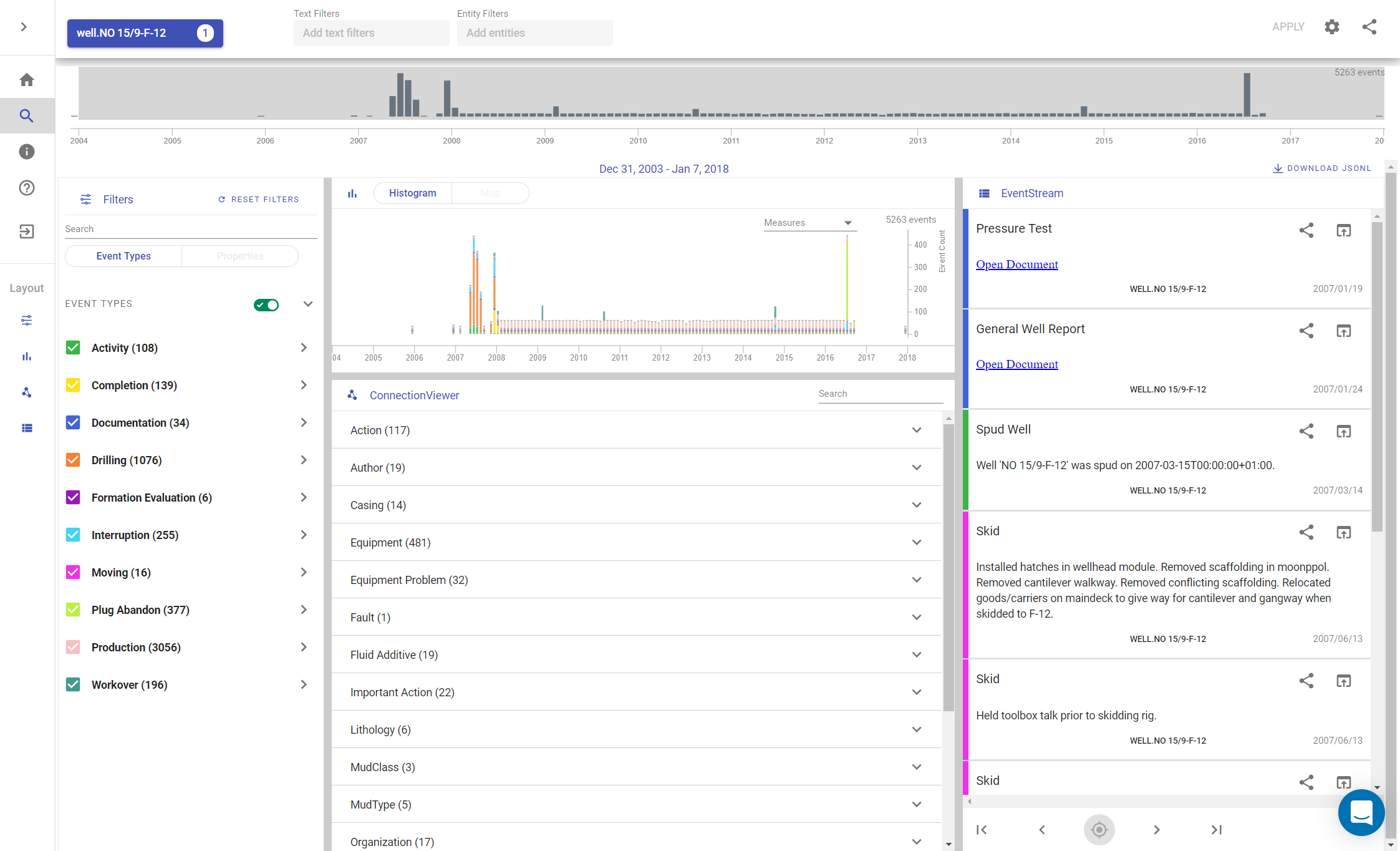Select the Event Types filter tab
The image size is (1400, 851).
pyautogui.click(x=123, y=256)
